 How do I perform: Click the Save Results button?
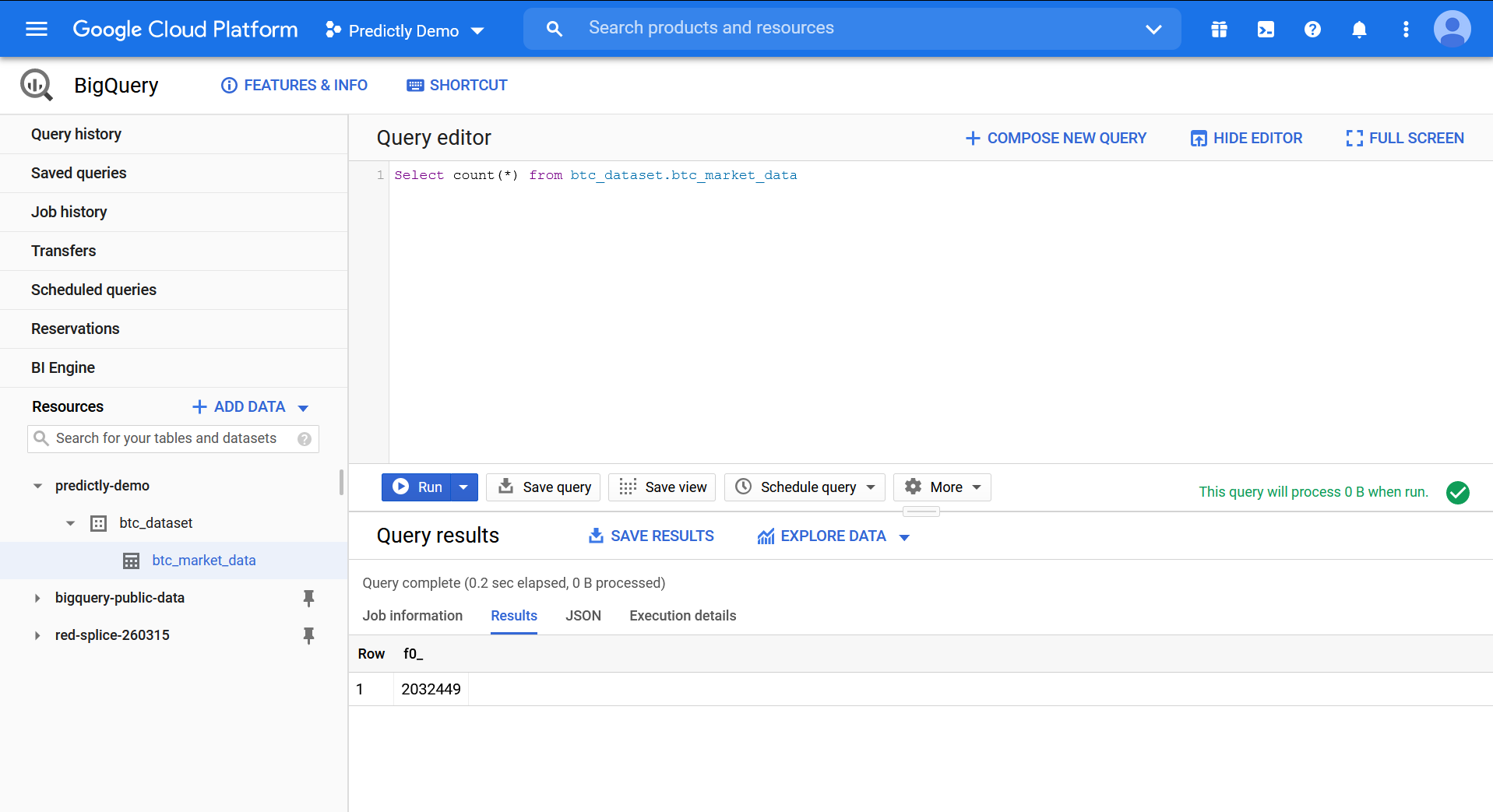coord(651,536)
